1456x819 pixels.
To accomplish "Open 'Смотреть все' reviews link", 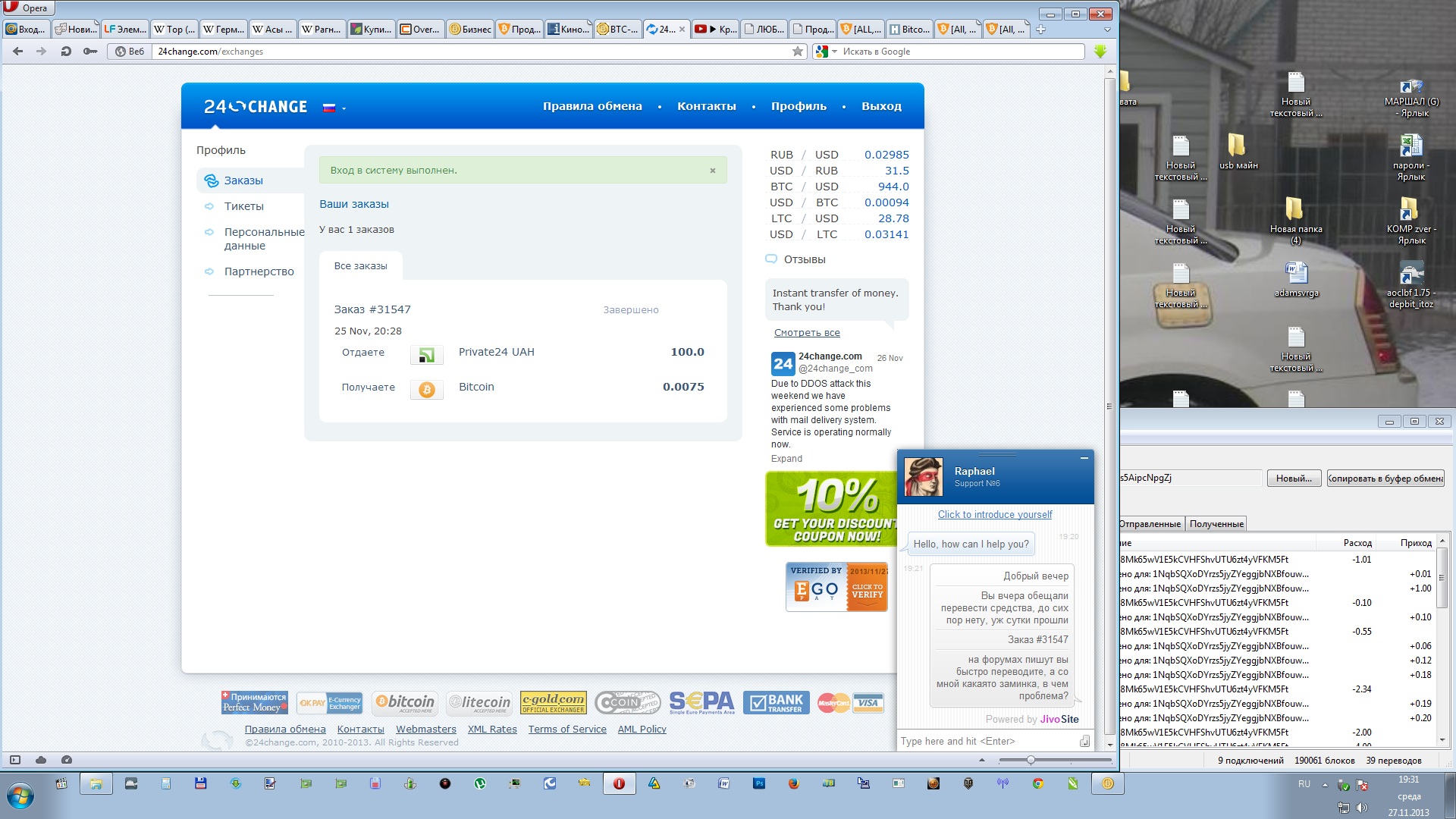I will pos(807,333).
